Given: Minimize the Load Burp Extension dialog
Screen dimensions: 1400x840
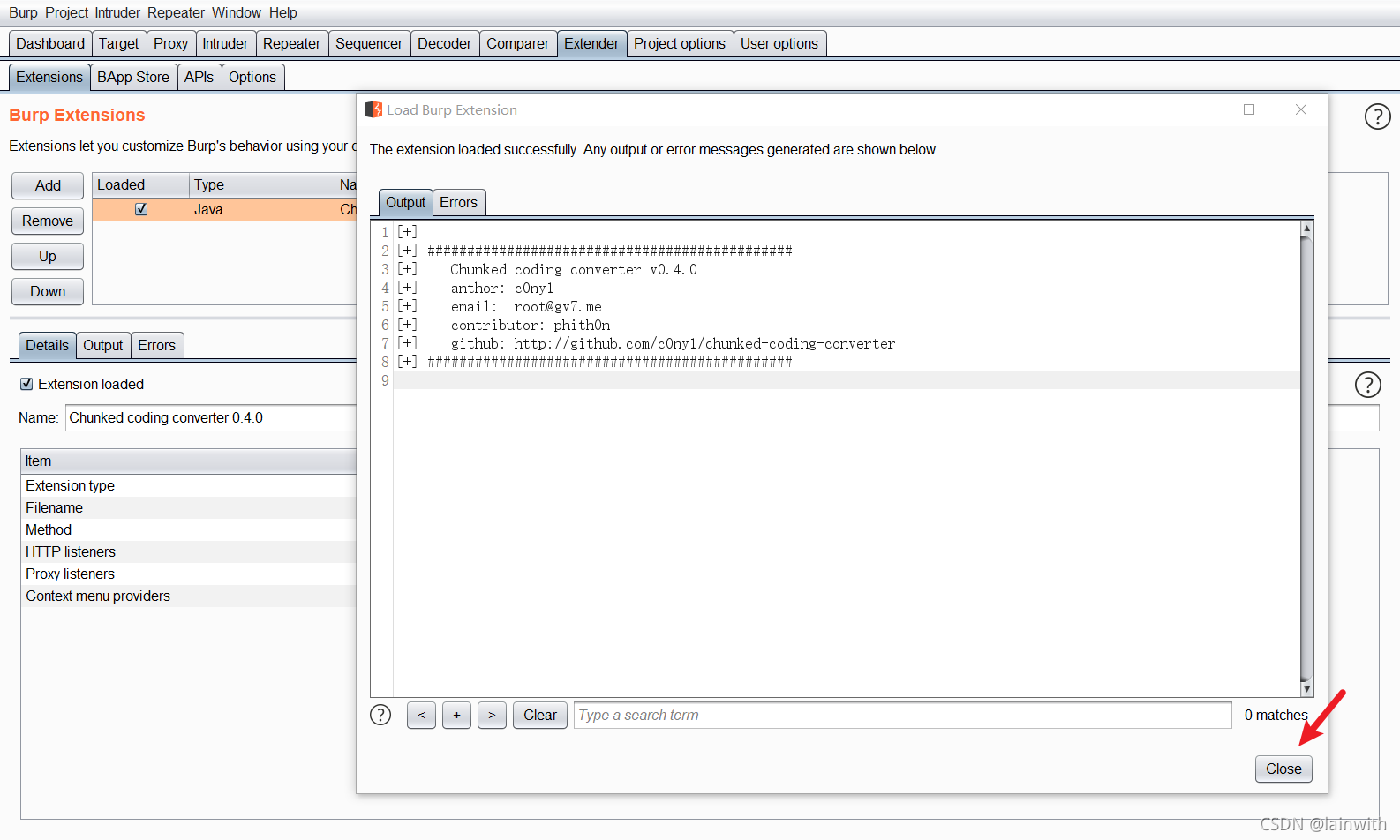Looking at the screenshot, I should point(1198,109).
